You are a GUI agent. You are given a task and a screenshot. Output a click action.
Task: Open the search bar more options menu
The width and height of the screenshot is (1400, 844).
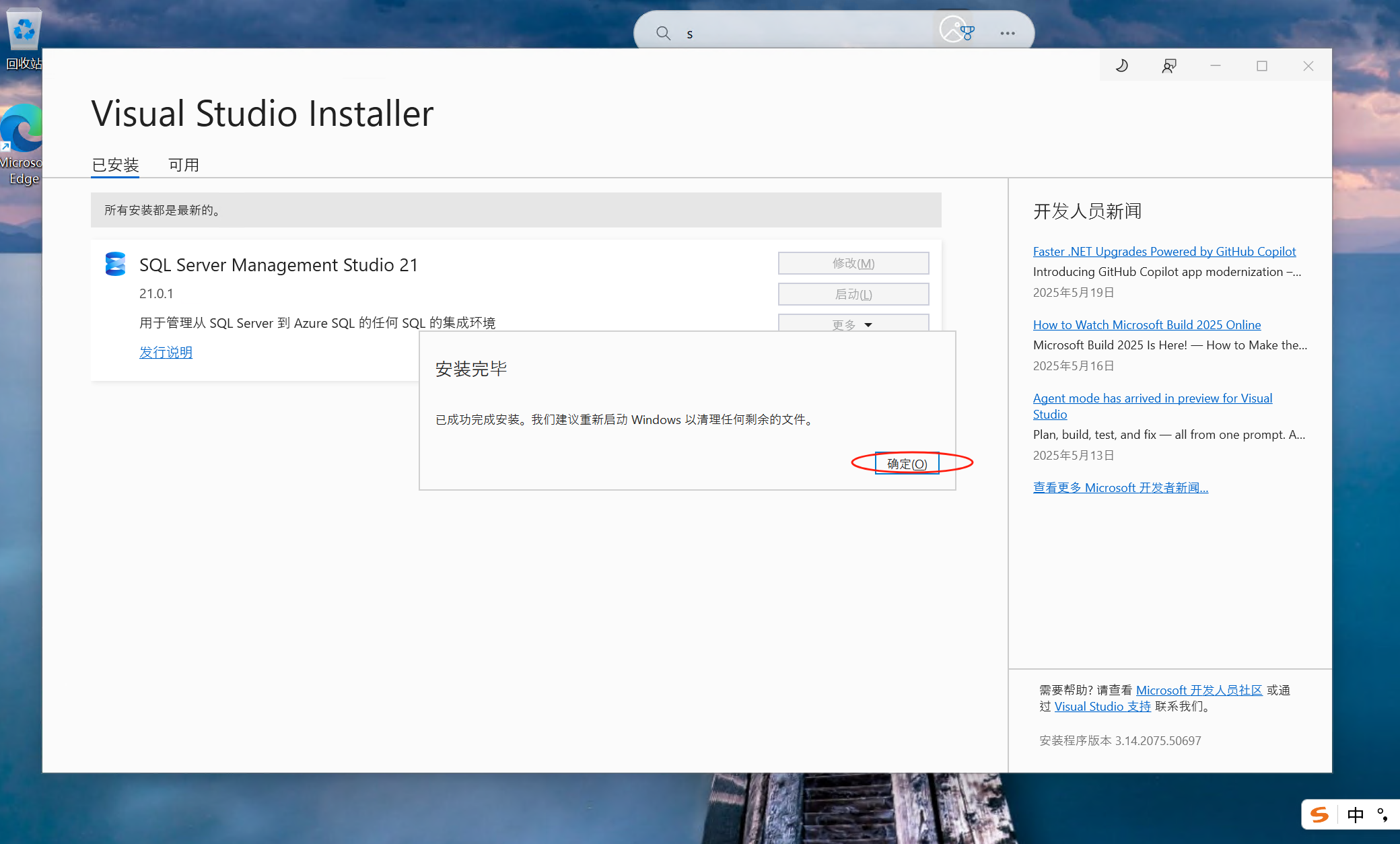pos(1007,33)
